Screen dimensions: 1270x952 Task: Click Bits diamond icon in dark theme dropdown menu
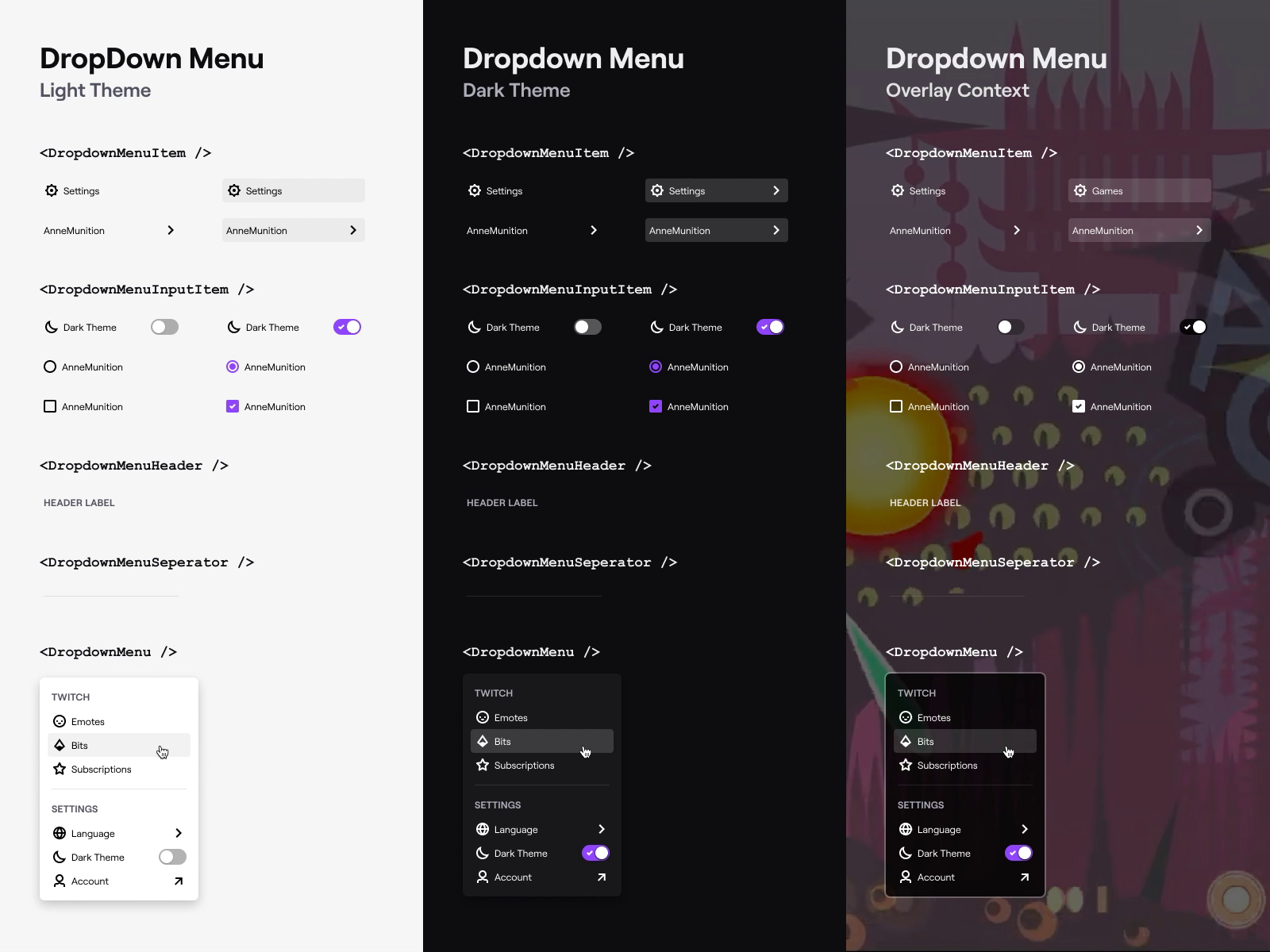[483, 742]
